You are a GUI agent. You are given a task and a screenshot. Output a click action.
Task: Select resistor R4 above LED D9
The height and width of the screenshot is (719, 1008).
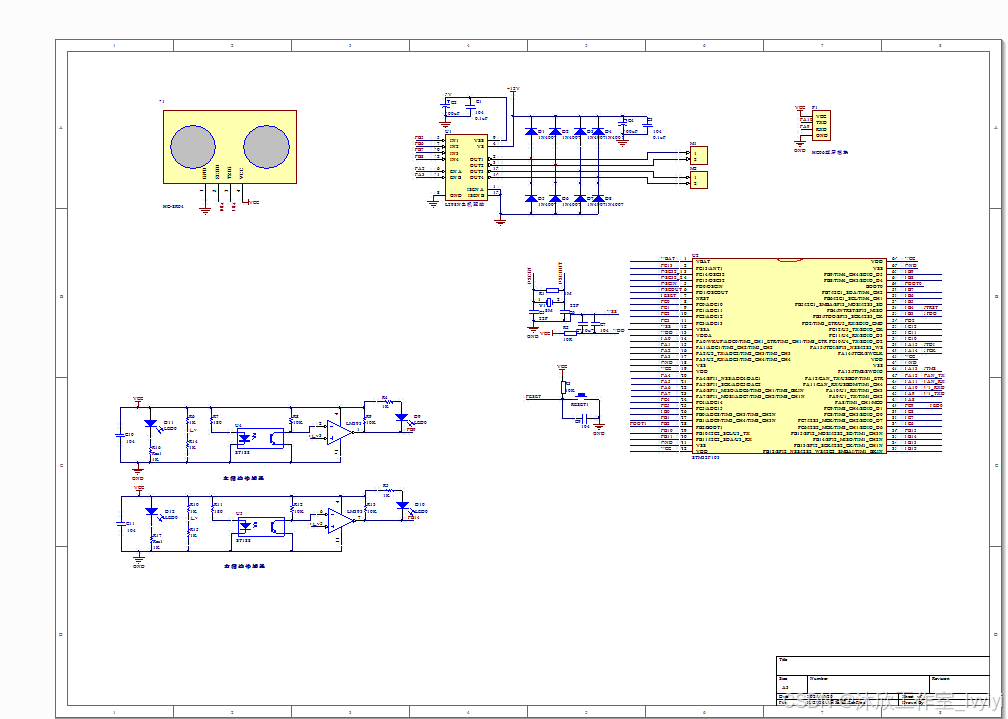click(388, 401)
